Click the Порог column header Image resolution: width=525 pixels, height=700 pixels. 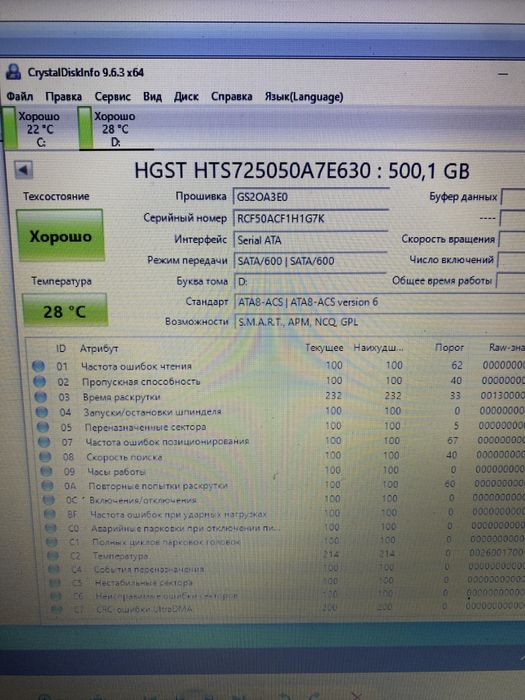point(449,347)
